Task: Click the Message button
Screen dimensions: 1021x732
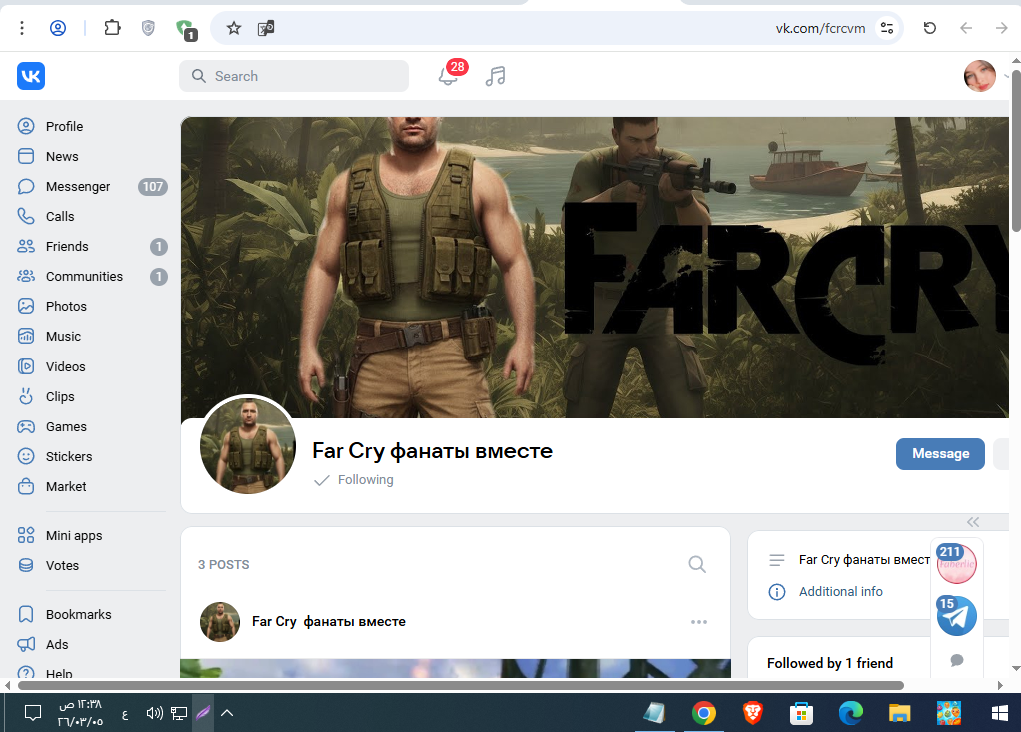Action: 940,453
